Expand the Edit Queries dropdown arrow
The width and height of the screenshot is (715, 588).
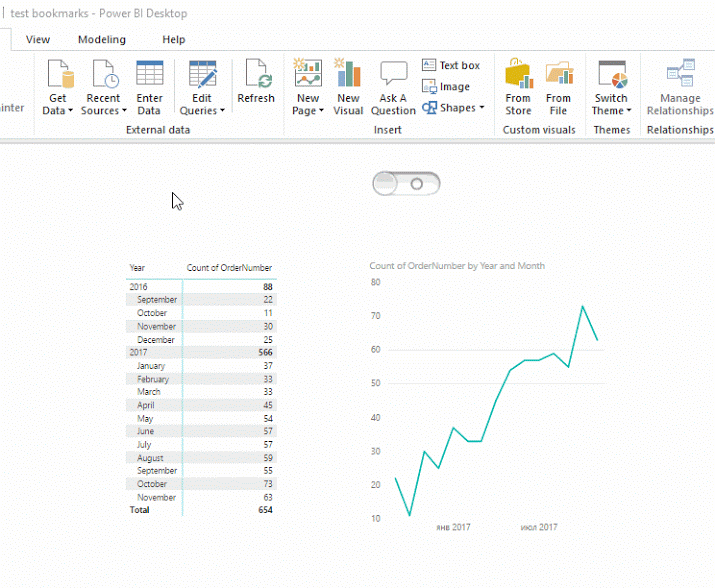tap(222, 111)
